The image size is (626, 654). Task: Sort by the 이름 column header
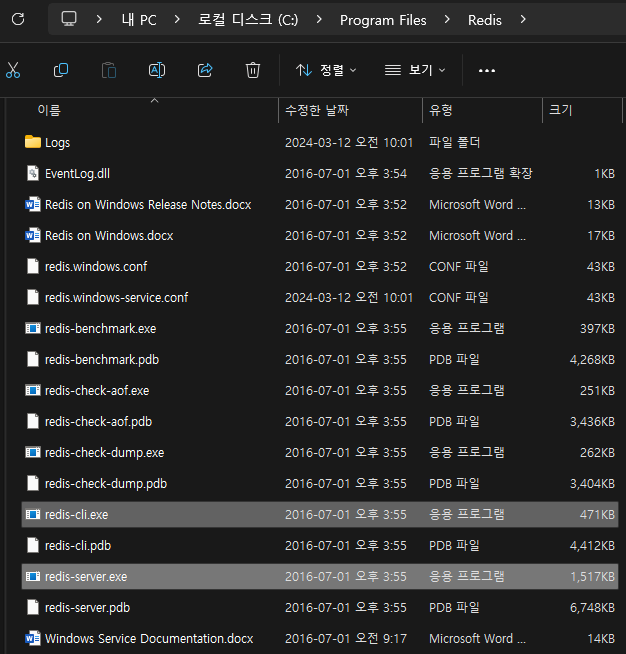(142, 110)
